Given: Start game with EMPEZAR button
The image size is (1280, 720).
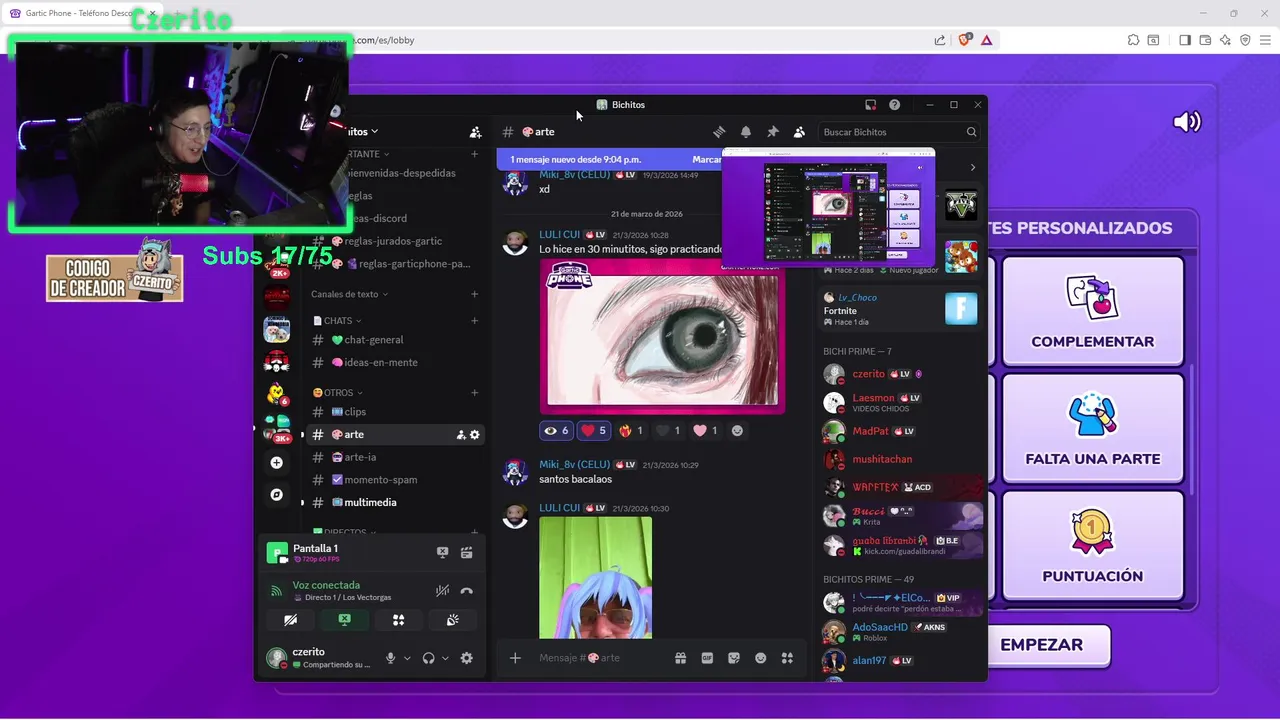Looking at the screenshot, I should 1042,645.
